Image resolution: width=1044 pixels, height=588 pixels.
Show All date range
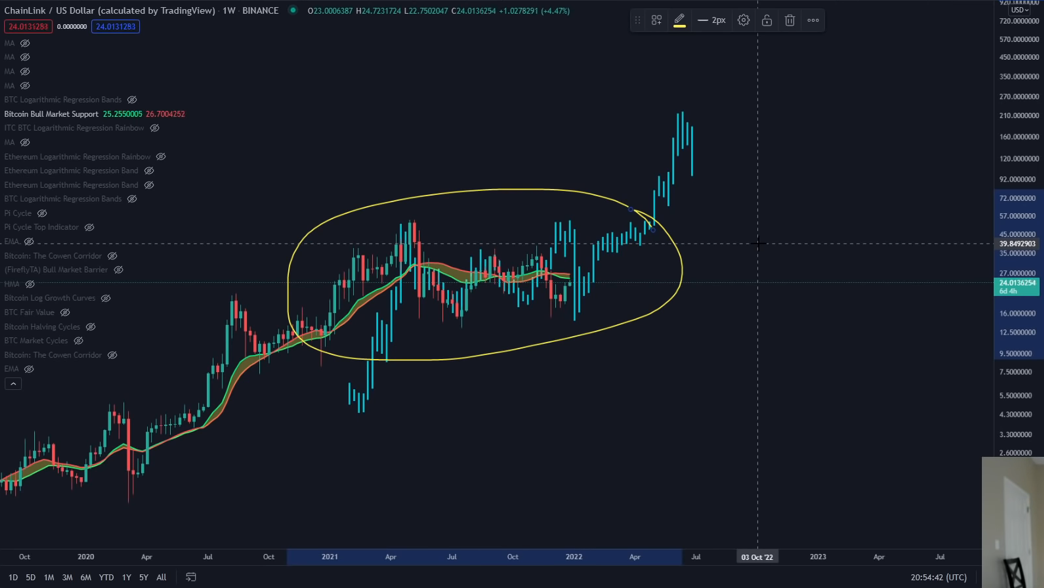(x=161, y=577)
